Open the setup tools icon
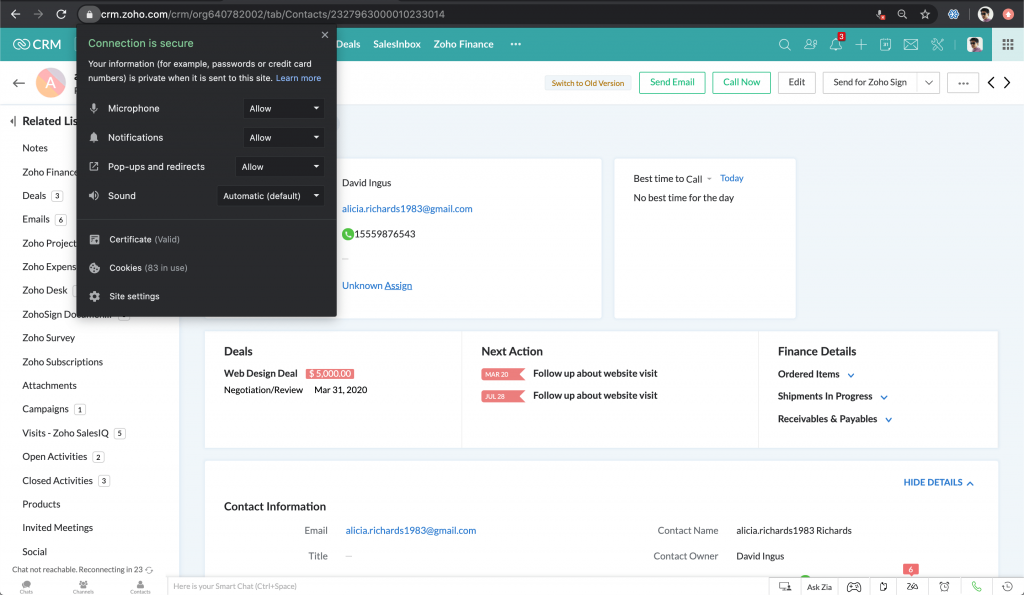Viewport: 1024px width, 595px height. click(x=937, y=45)
